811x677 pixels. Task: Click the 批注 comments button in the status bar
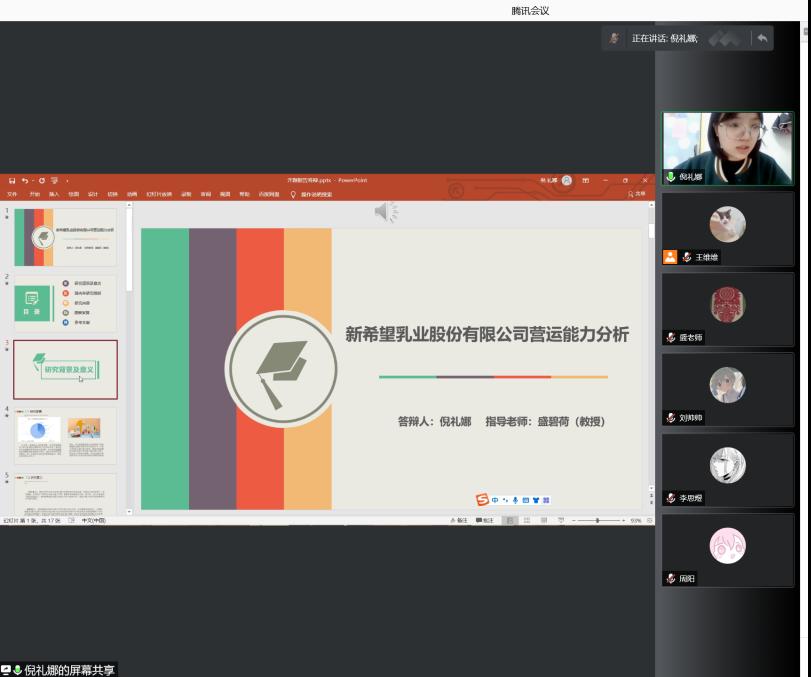485,521
